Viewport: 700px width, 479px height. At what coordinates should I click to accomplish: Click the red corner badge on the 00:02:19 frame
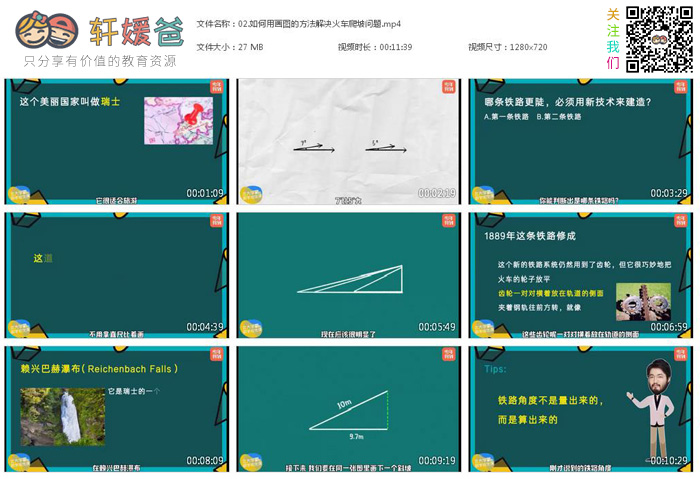click(449, 87)
